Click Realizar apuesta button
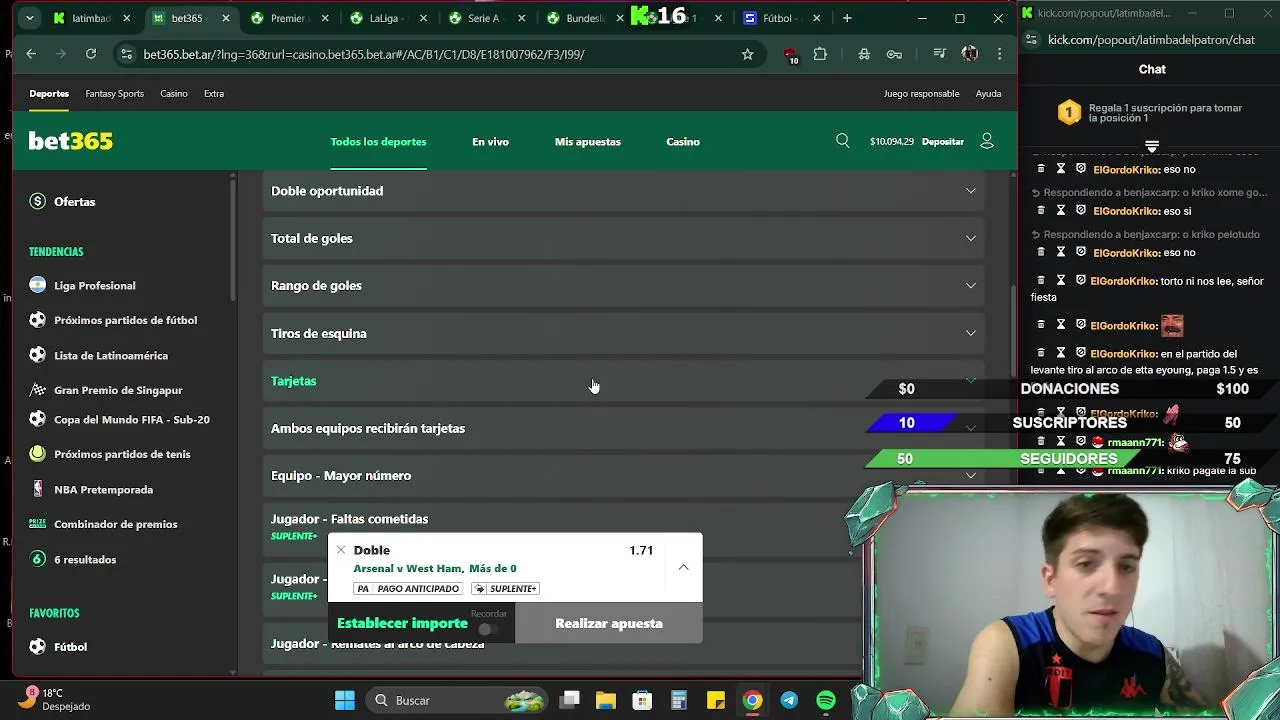The image size is (1280, 720). pos(609,623)
